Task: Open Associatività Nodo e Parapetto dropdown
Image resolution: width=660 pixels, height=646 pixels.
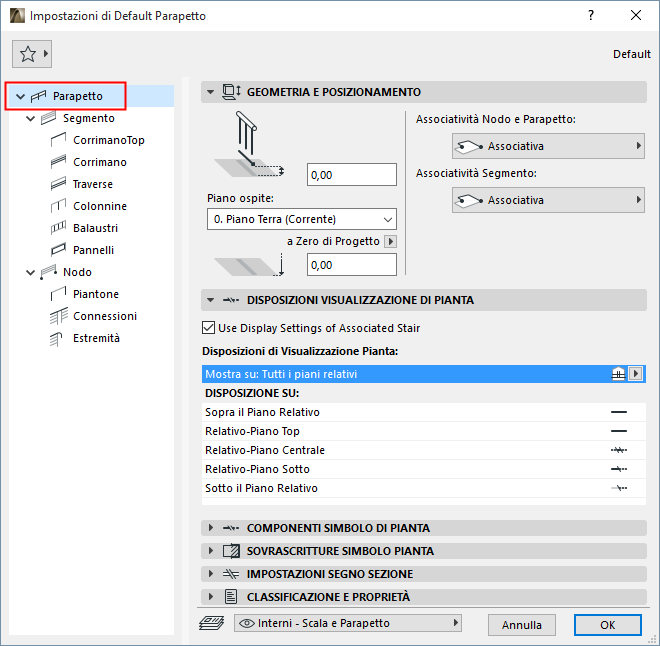Action: [548, 146]
